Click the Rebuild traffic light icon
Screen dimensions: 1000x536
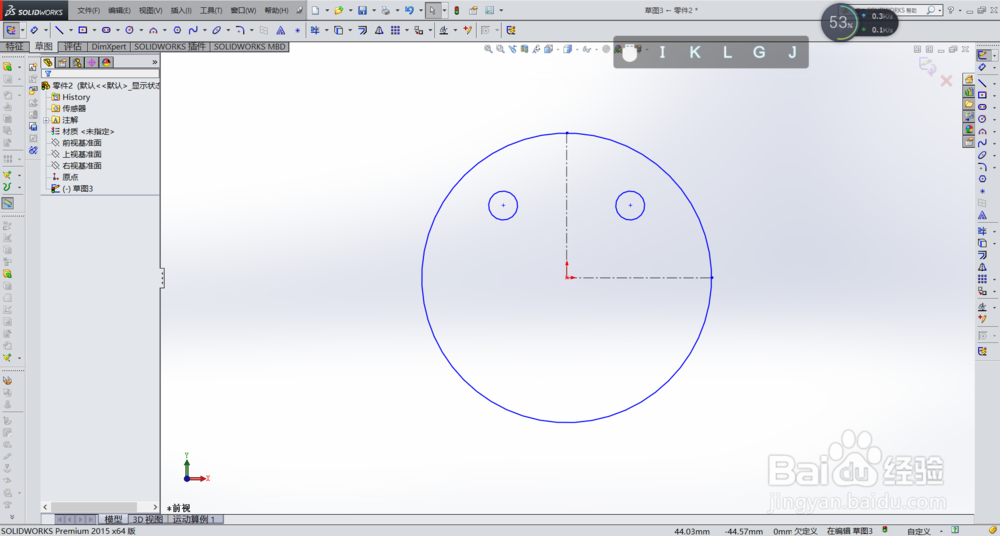(x=457, y=10)
